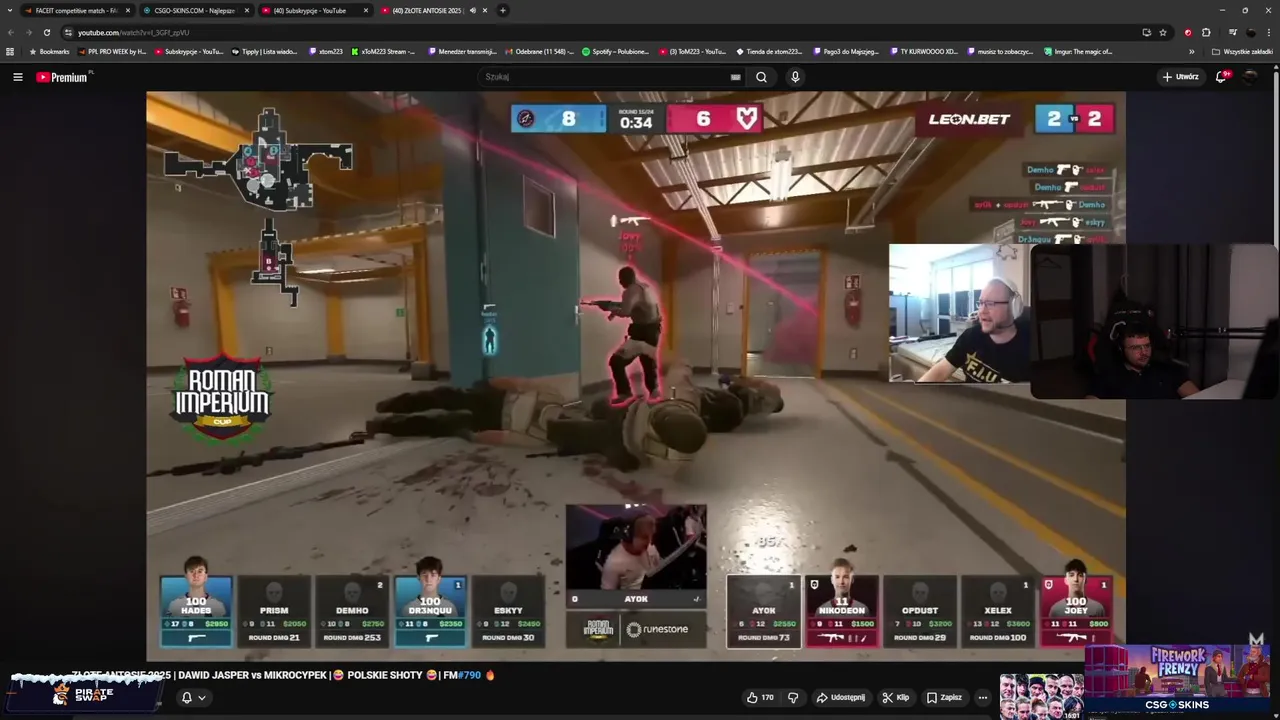
Task: Click the browser address bar URL
Action: [133, 32]
